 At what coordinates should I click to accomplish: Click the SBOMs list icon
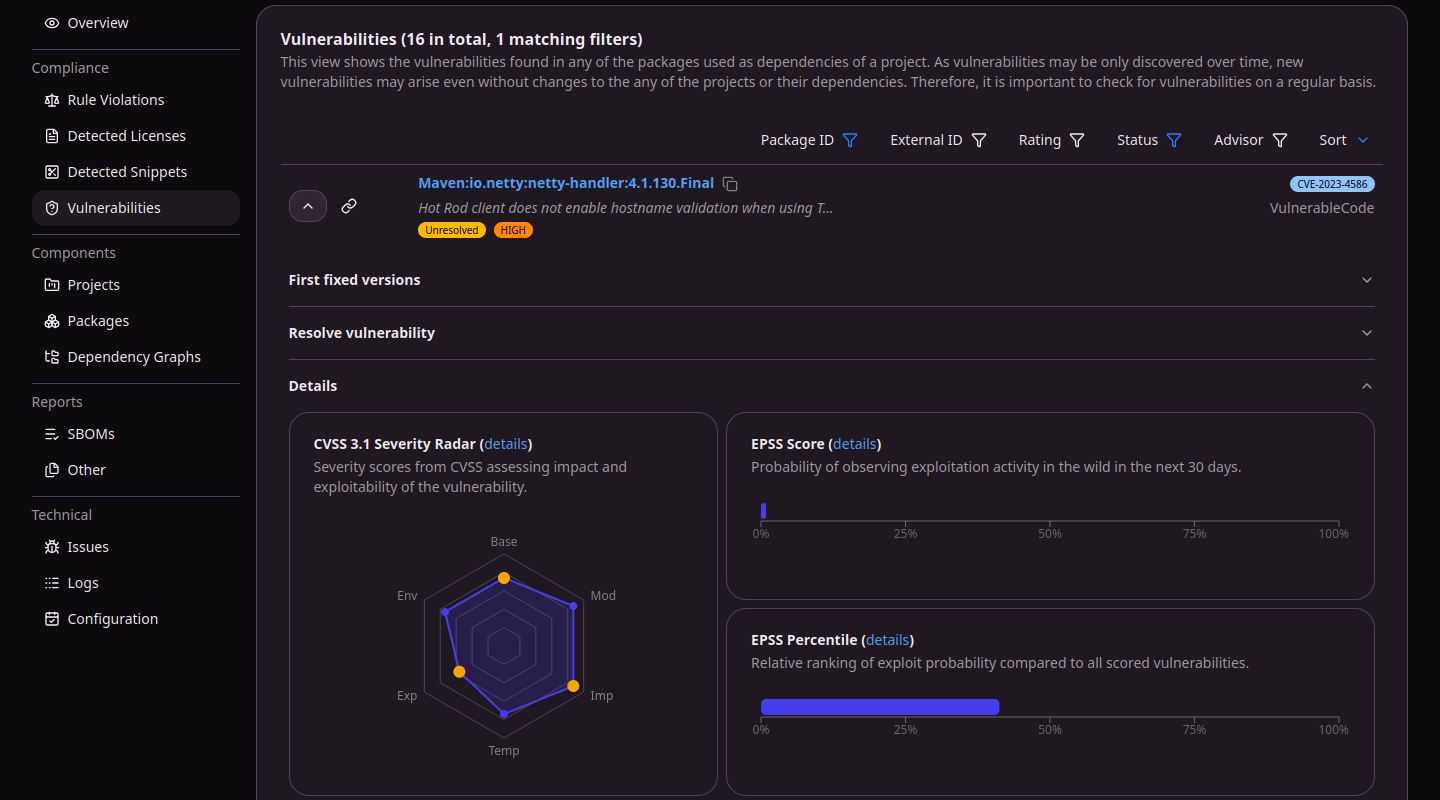[52, 434]
